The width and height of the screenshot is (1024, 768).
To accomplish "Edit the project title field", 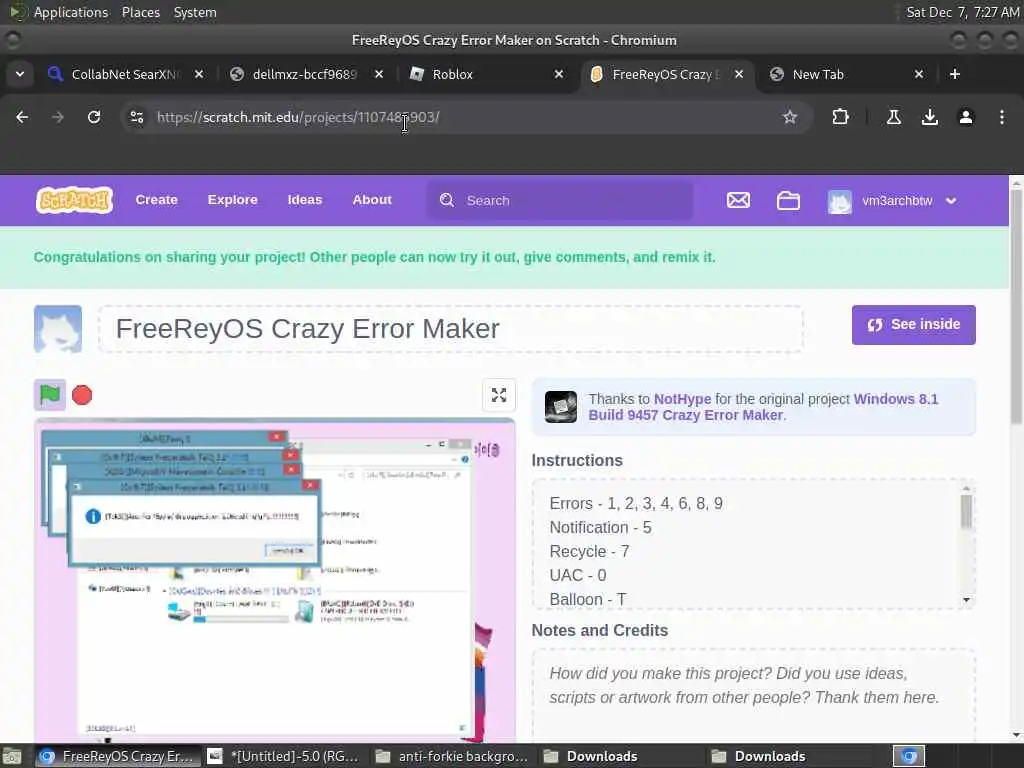I will pyautogui.click(x=451, y=328).
